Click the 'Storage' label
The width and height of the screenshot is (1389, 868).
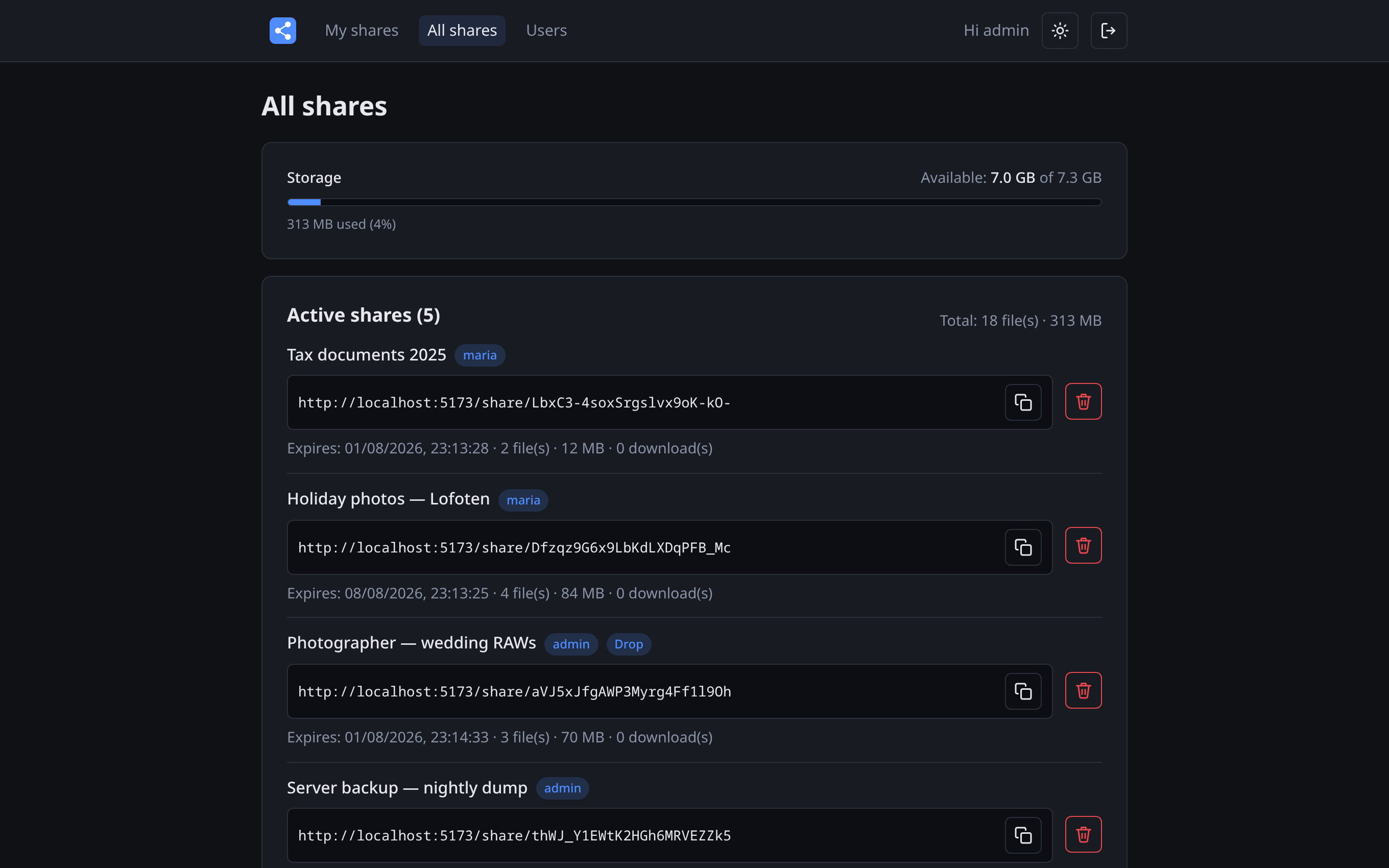314,178
